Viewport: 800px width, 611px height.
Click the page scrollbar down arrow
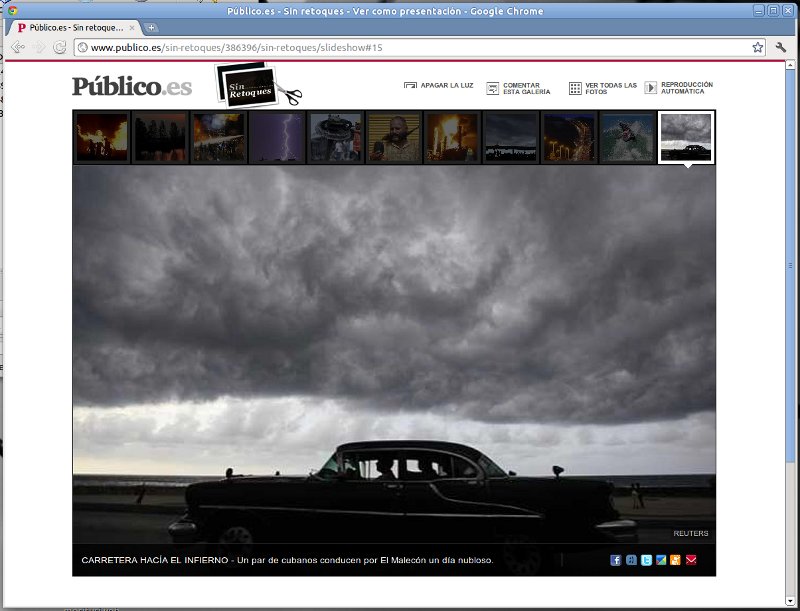pos(790,601)
